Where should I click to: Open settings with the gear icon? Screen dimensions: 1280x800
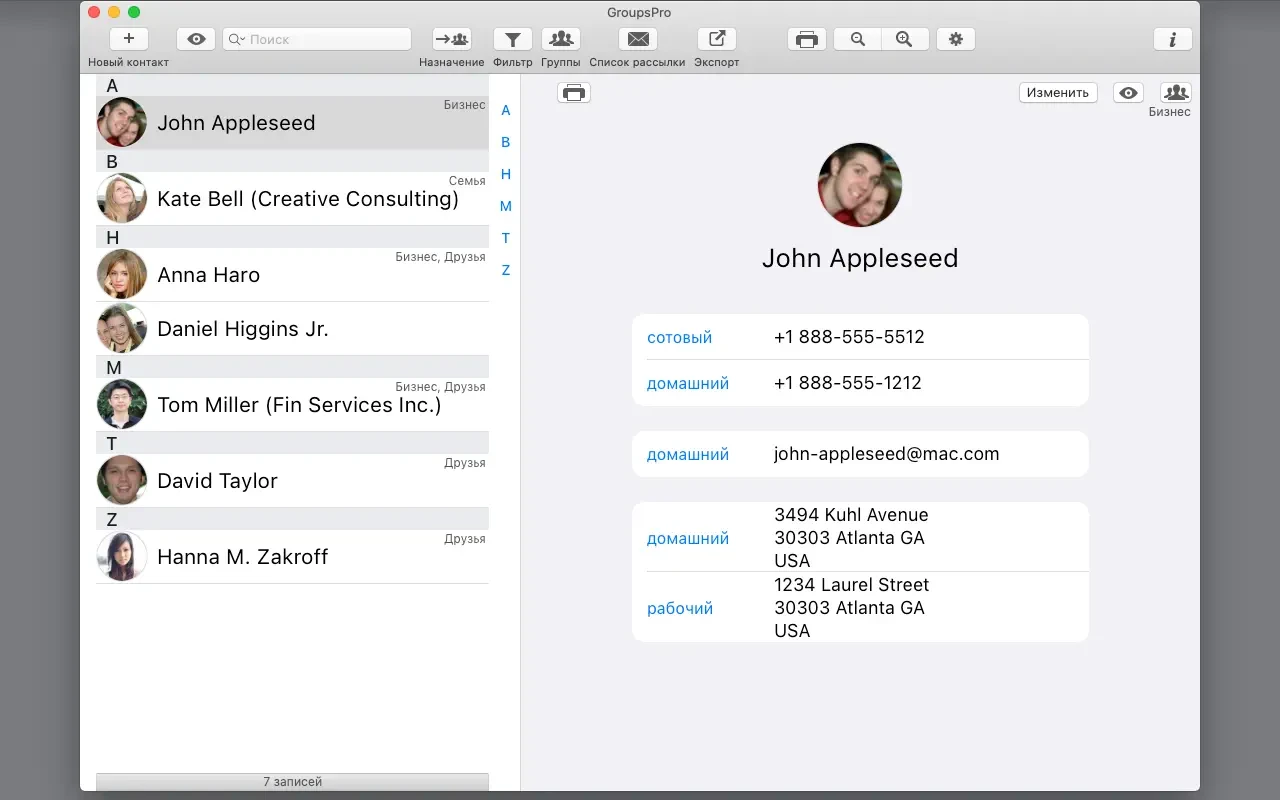[955, 39]
